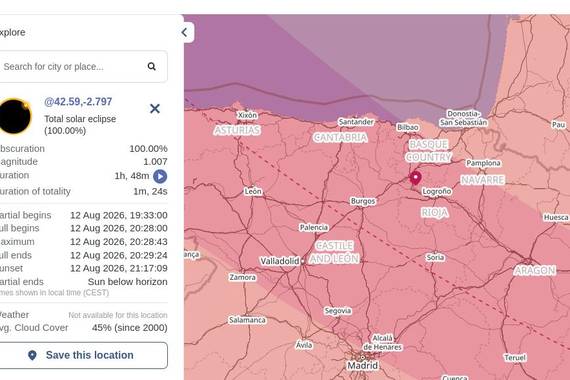Click the Pamplona city label

click(483, 163)
